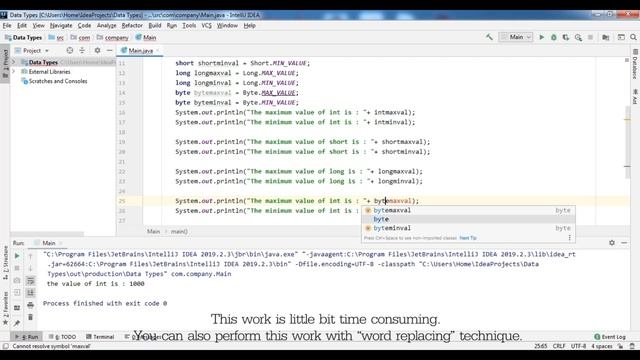Select the Main.java editor tab
This screenshot has height=360, width=640.
pos(140,51)
